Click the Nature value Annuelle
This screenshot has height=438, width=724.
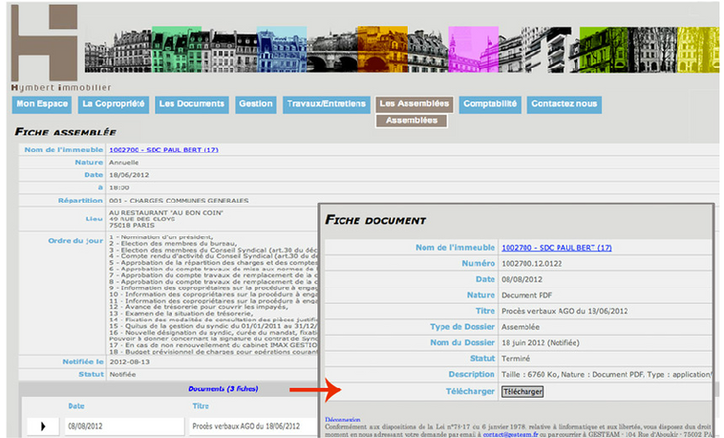pyautogui.click(x=123, y=162)
